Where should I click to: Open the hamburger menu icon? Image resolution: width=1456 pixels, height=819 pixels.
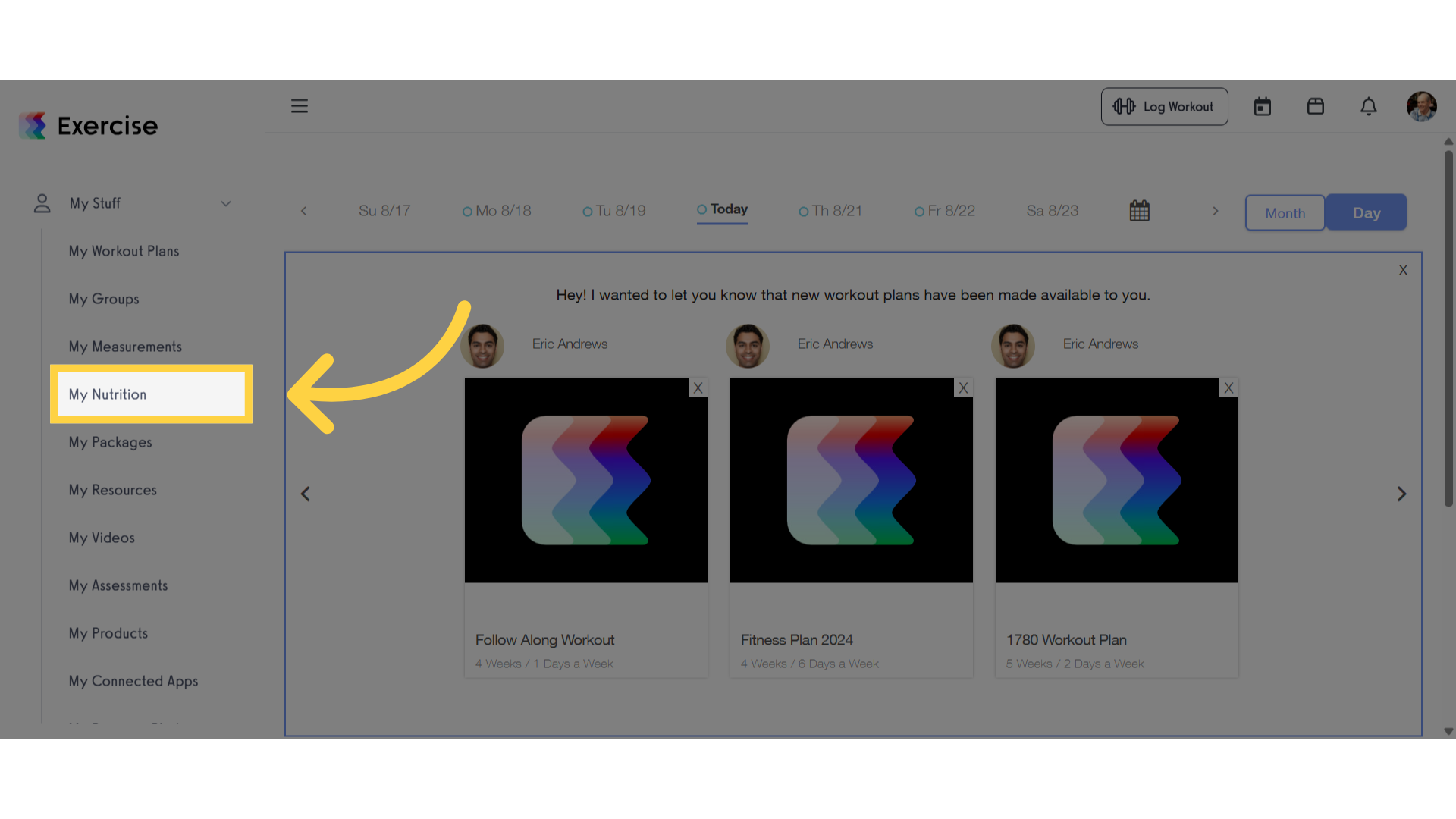point(300,106)
